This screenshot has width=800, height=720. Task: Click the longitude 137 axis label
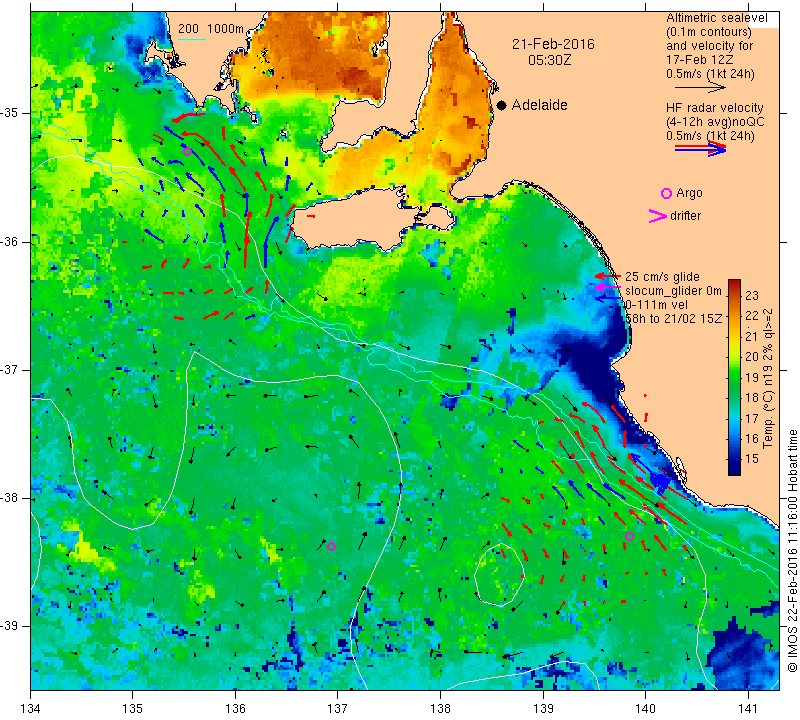[x=338, y=708]
